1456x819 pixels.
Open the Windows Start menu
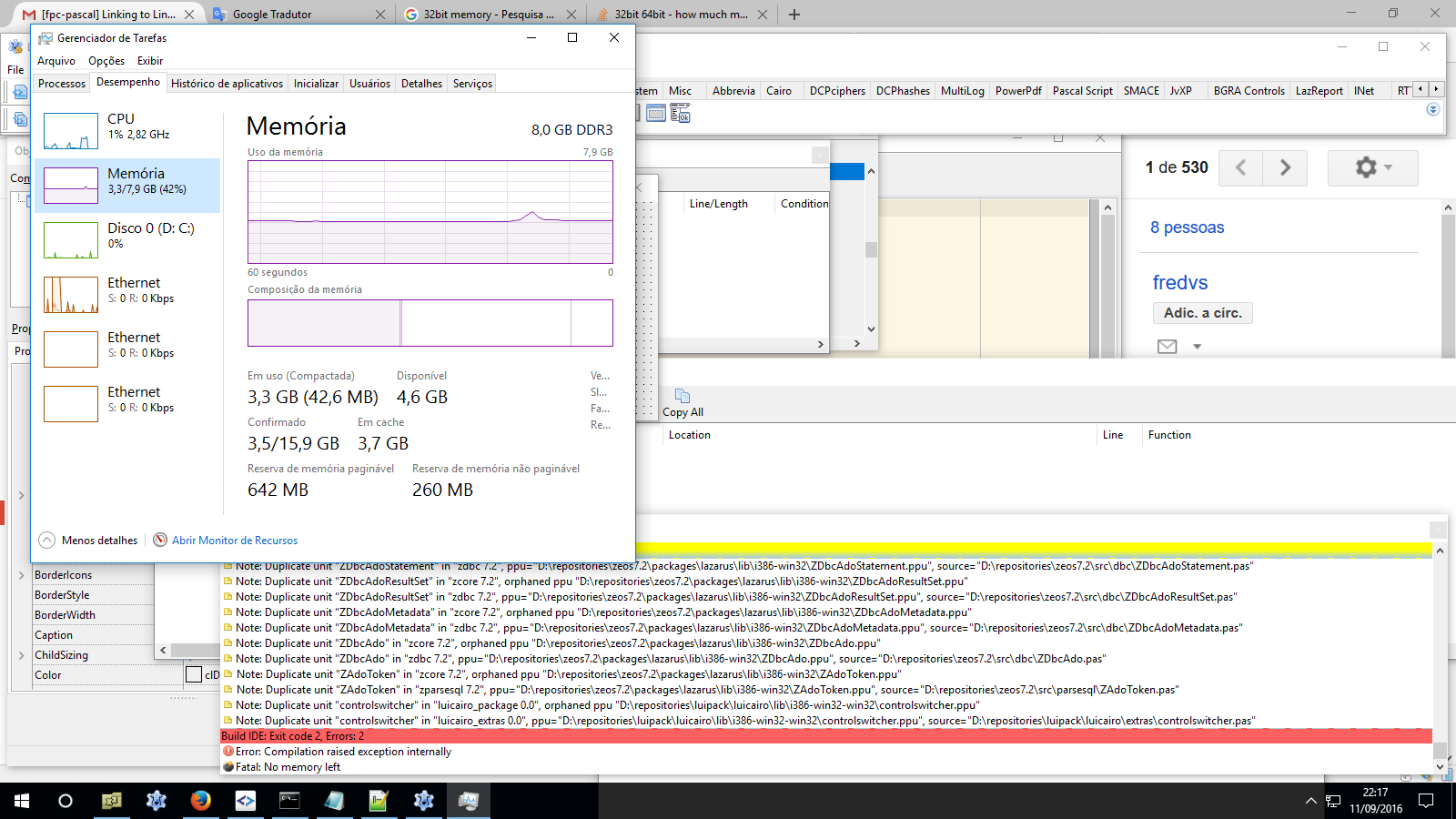tap(22, 801)
